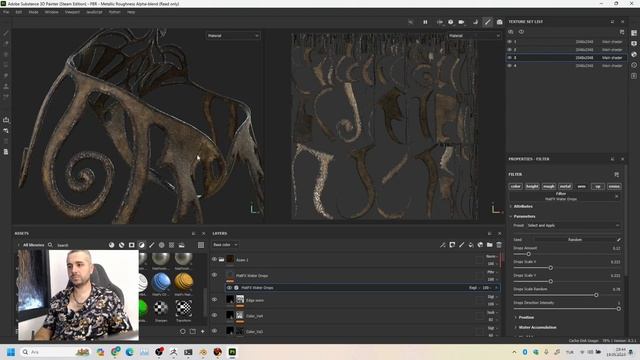Expand the Attributes section
Viewport: 640px width, 360px height.
[523, 207]
